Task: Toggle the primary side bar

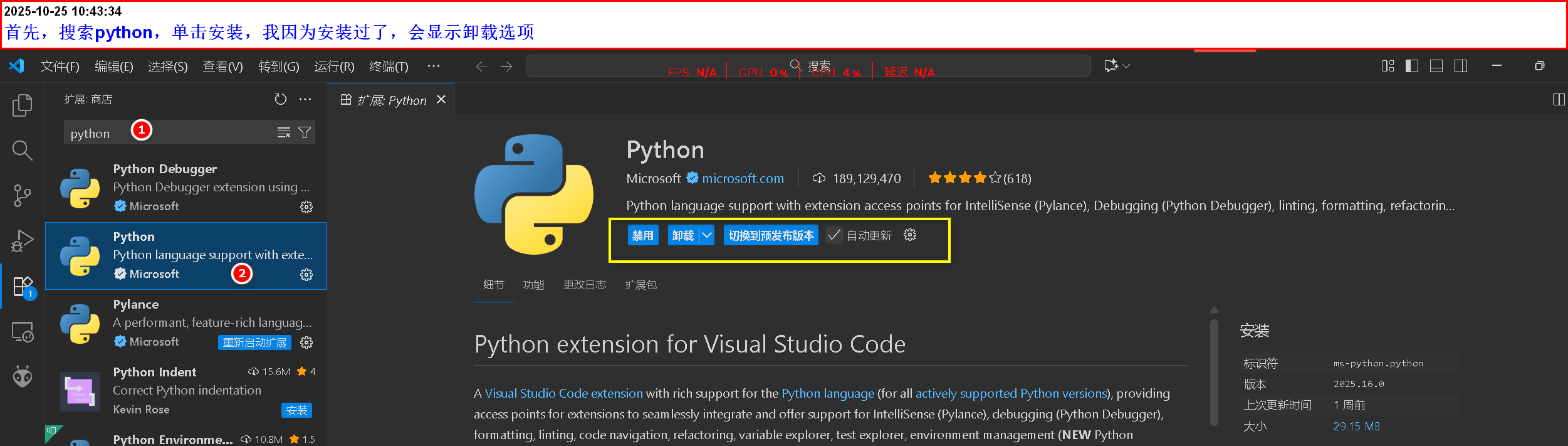Action: click(x=1412, y=66)
